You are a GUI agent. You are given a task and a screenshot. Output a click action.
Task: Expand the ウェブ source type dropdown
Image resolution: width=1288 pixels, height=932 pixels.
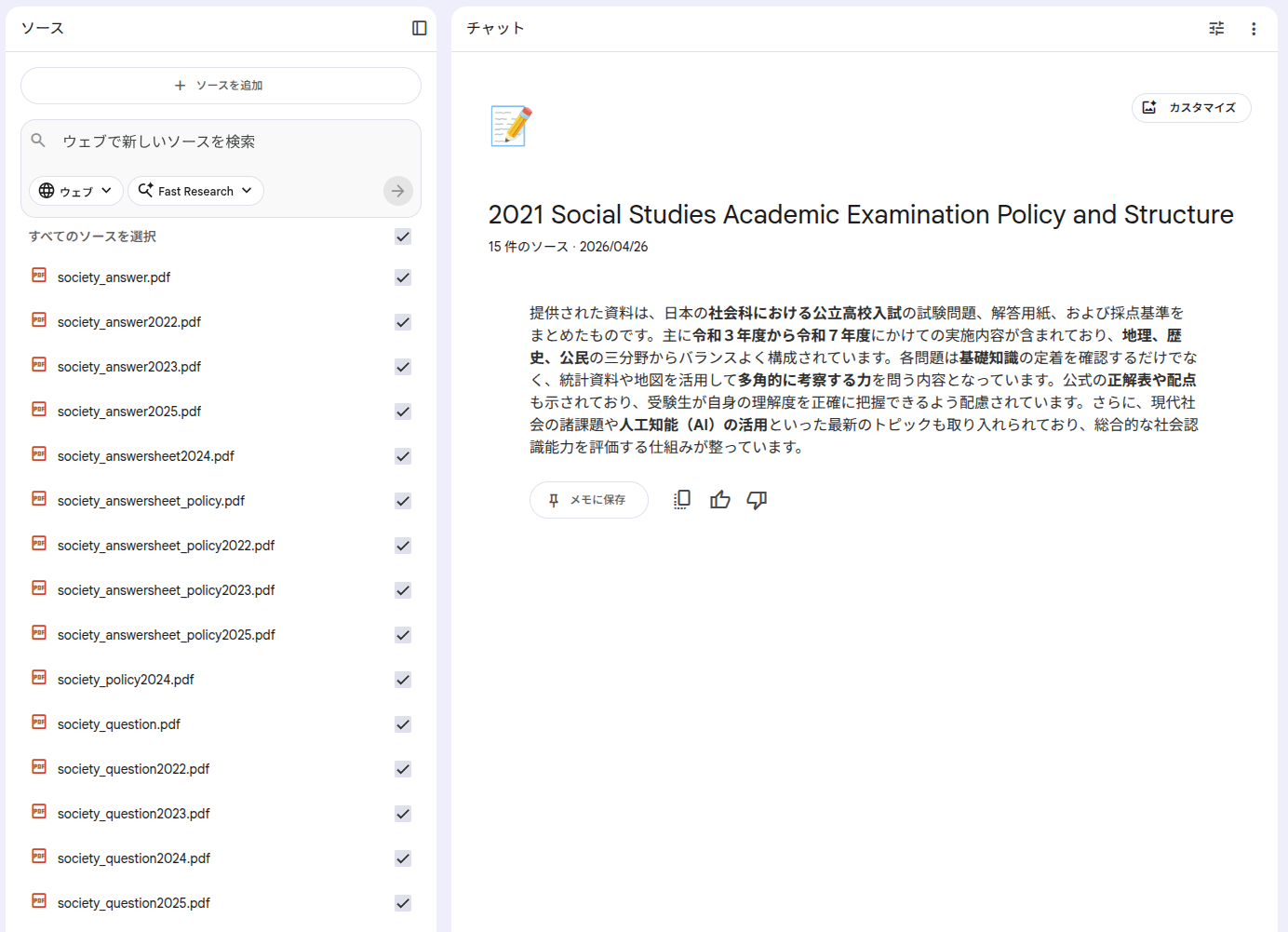[x=76, y=191]
